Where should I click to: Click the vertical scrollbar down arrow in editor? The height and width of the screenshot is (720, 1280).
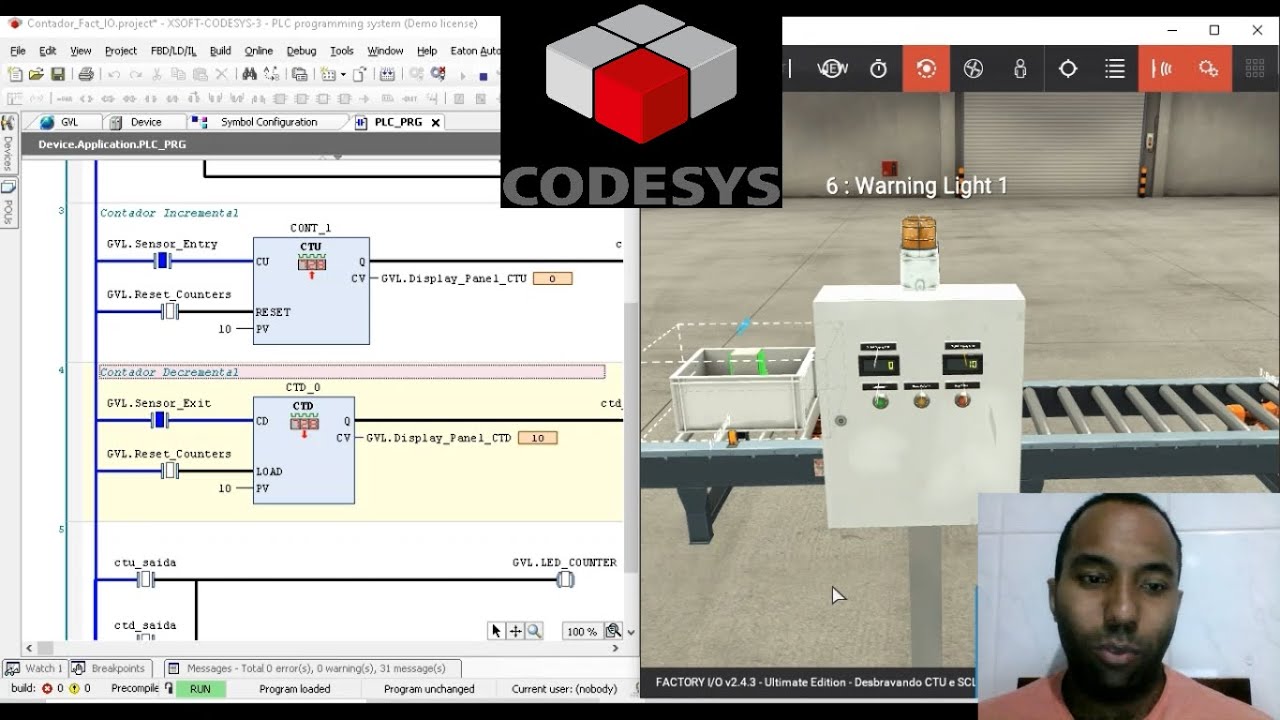[630, 632]
